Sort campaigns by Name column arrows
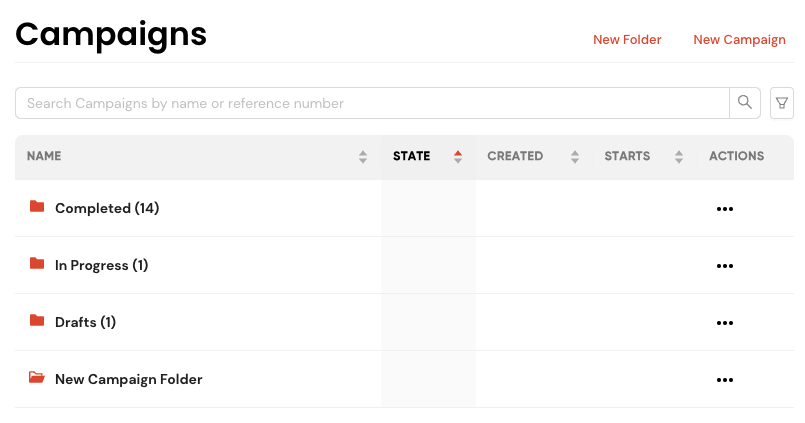Viewport: 805px width, 423px height. coord(363,157)
